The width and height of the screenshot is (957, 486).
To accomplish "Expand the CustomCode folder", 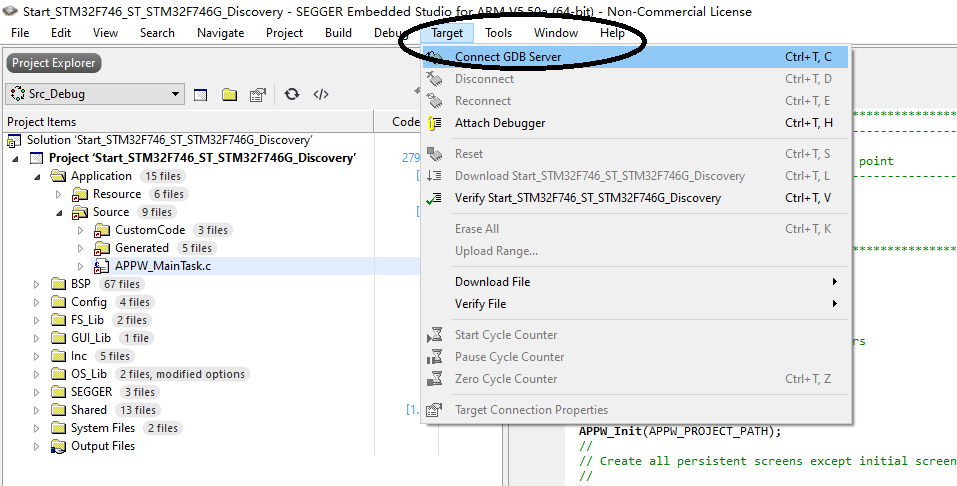I will pyautogui.click(x=81, y=230).
